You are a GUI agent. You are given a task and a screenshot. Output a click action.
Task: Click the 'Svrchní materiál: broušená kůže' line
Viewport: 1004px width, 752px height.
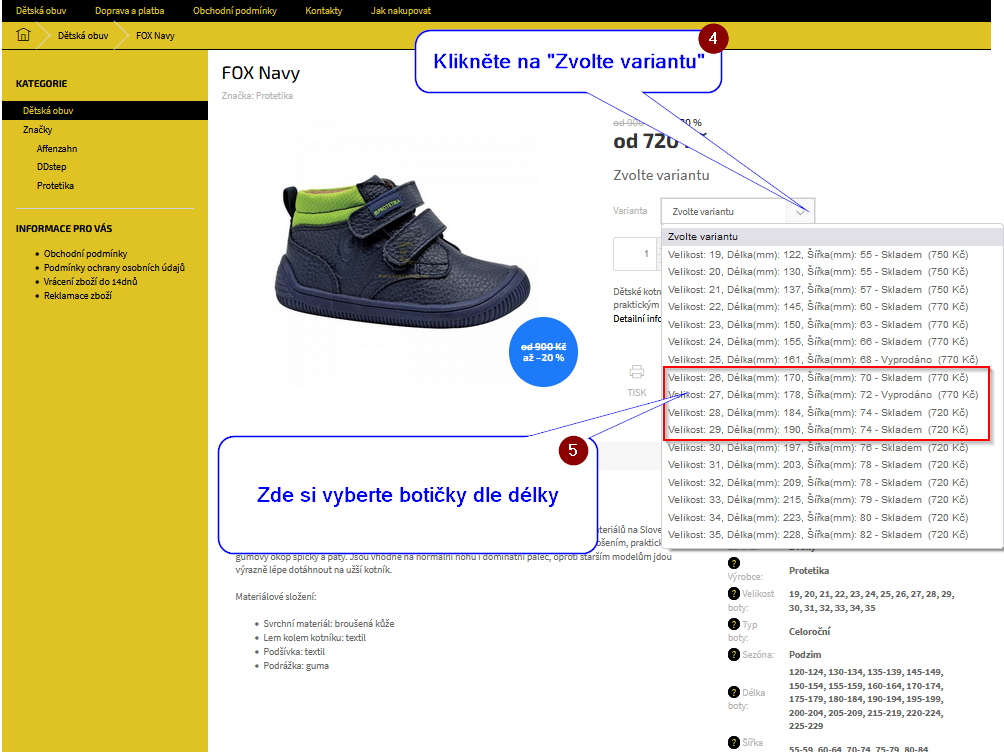coord(328,623)
